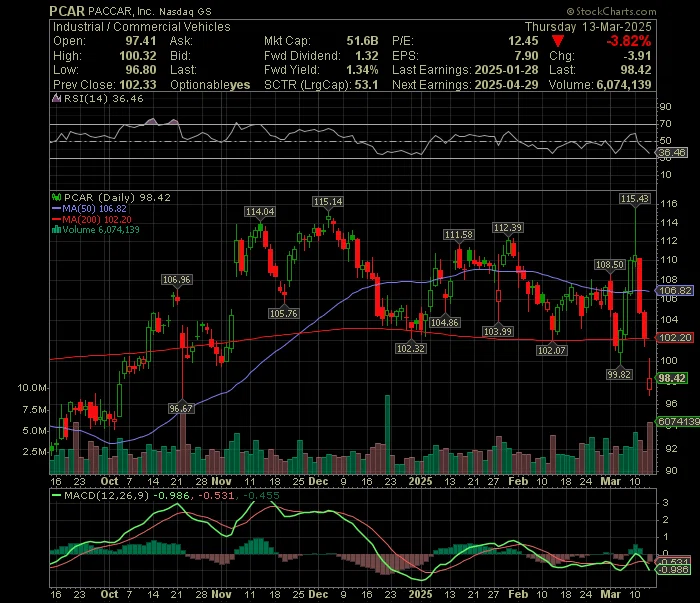Click the Optionable 'yes' value

click(x=240, y=85)
